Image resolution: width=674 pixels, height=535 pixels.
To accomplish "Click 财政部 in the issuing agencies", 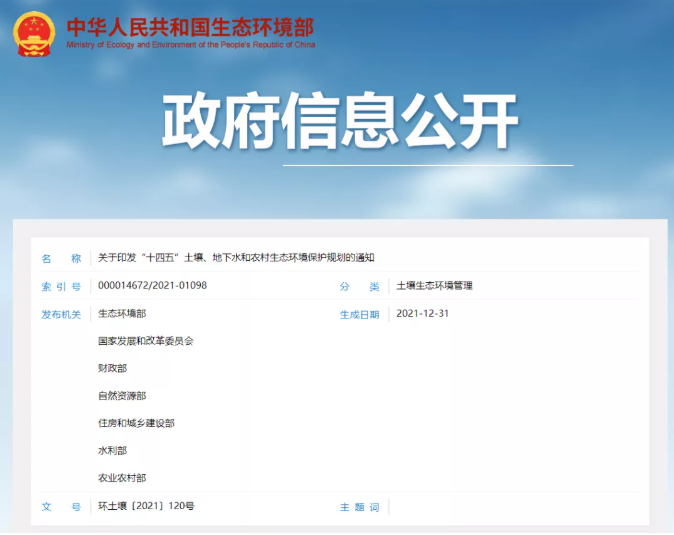I will click(112, 368).
